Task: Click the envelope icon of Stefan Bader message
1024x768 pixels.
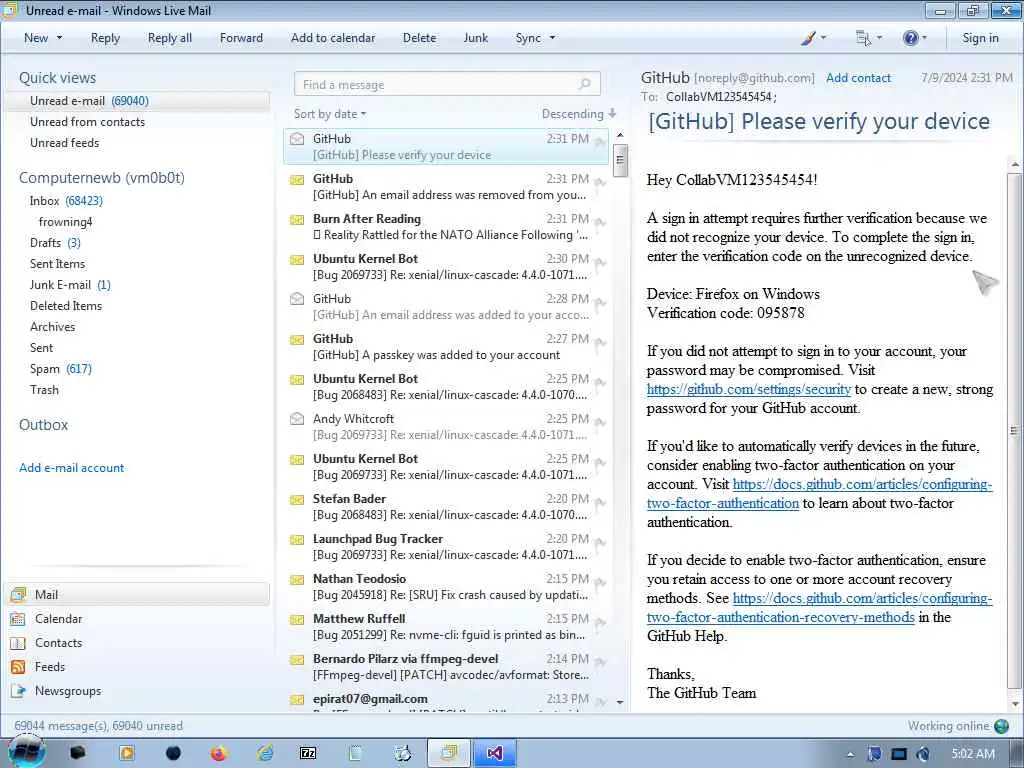Action: (297, 500)
